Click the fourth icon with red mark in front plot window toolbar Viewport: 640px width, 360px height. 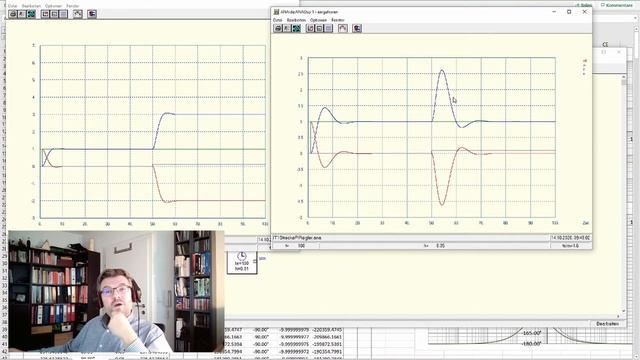coord(310,28)
